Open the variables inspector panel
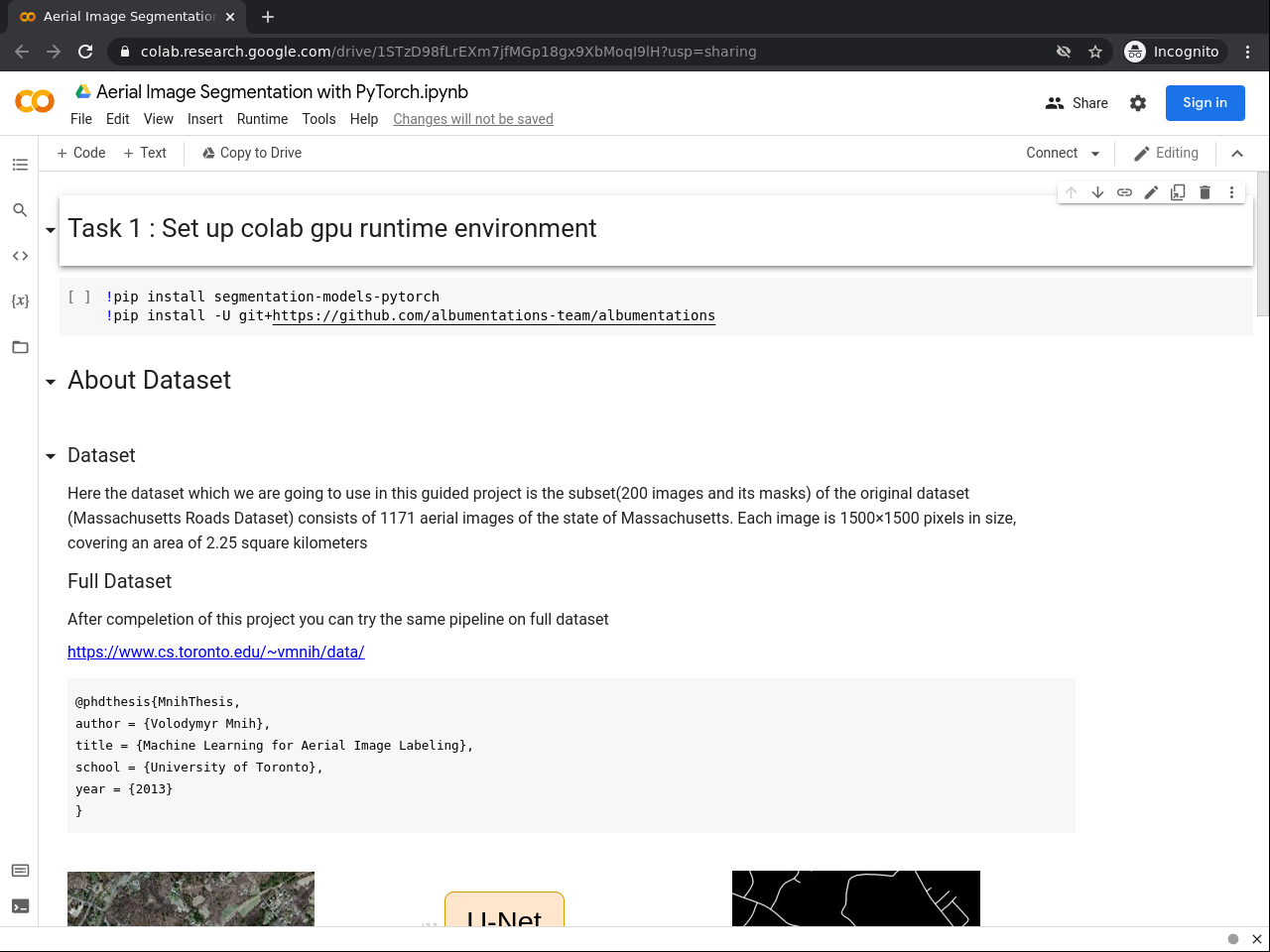The width and height of the screenshot is (1270, 952). pos(20,300)
